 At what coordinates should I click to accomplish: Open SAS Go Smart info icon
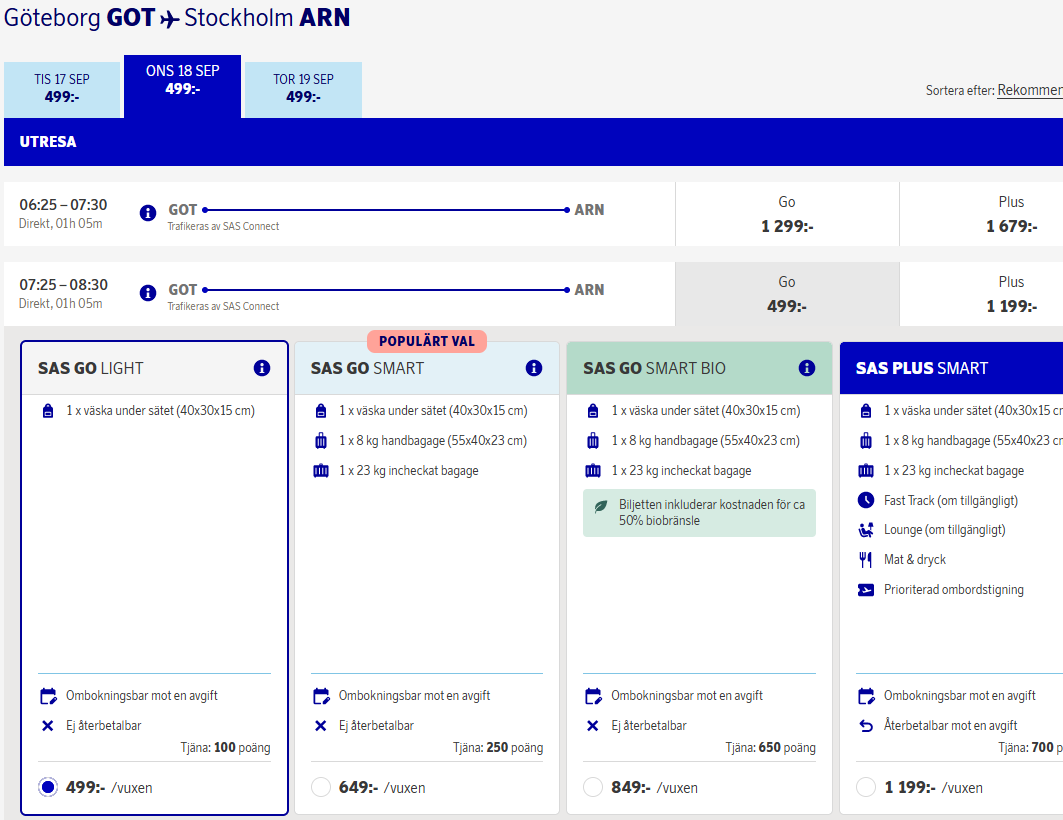tap(534, 368)
